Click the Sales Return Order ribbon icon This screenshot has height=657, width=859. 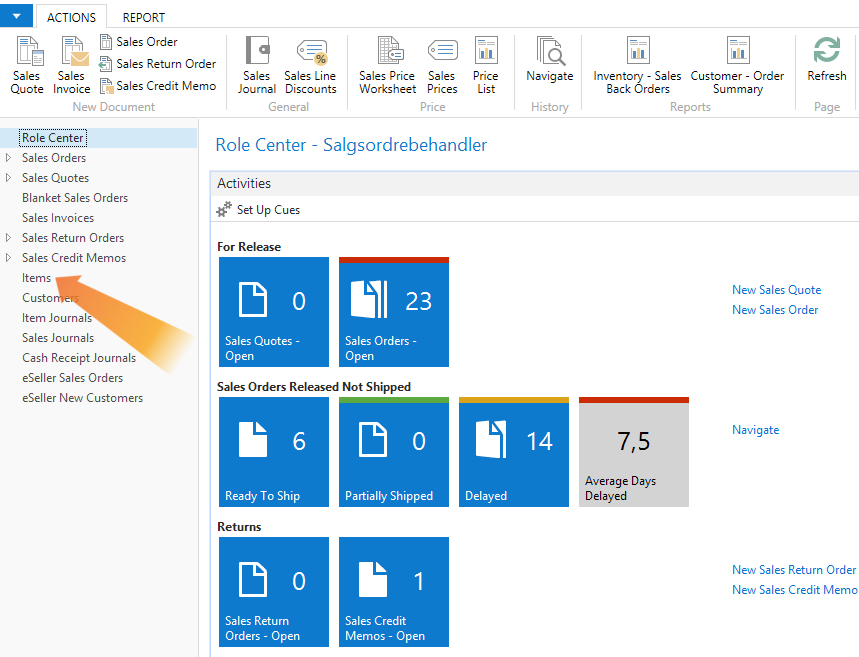click(x=105, y=64)
